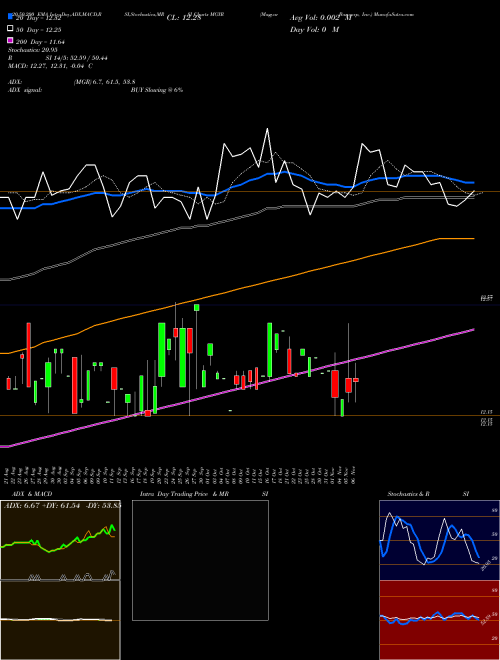
Task: Click the (MGR) 6.7, 61.5, 53.8 values
Action: (104, 82)
